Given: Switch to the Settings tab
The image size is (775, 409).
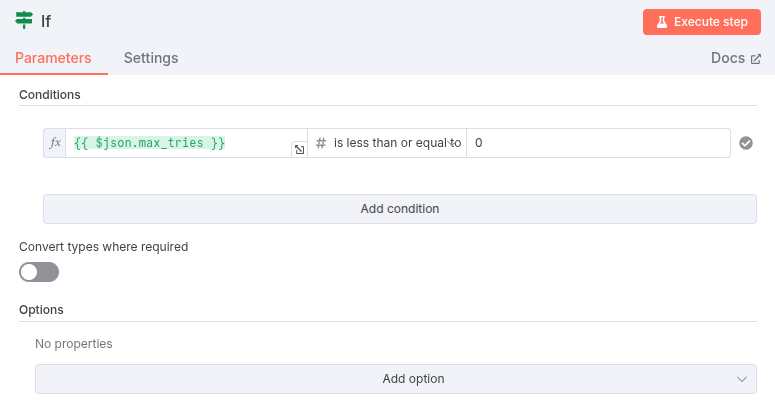Looking at the screenshot, I should (151, 58).
